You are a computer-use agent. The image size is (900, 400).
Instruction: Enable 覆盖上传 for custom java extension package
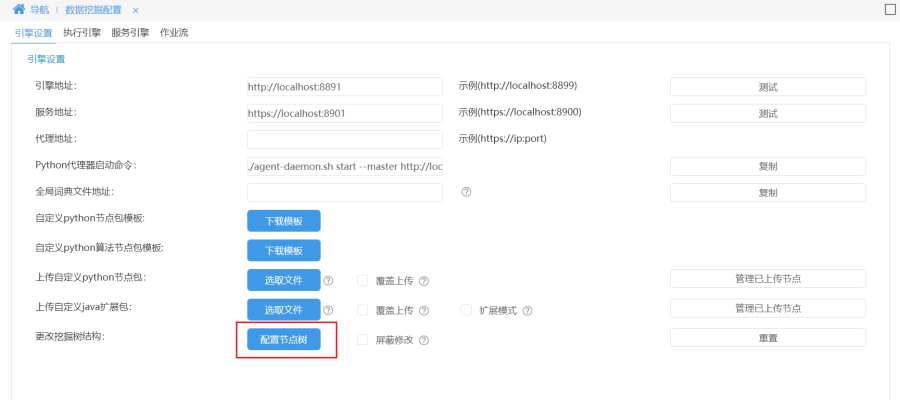pos(362,310)
